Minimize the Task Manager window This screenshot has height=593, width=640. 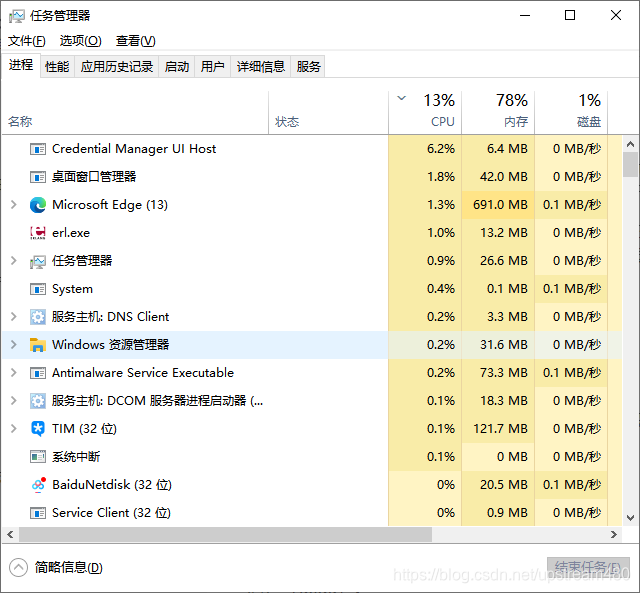pos(525,16)
